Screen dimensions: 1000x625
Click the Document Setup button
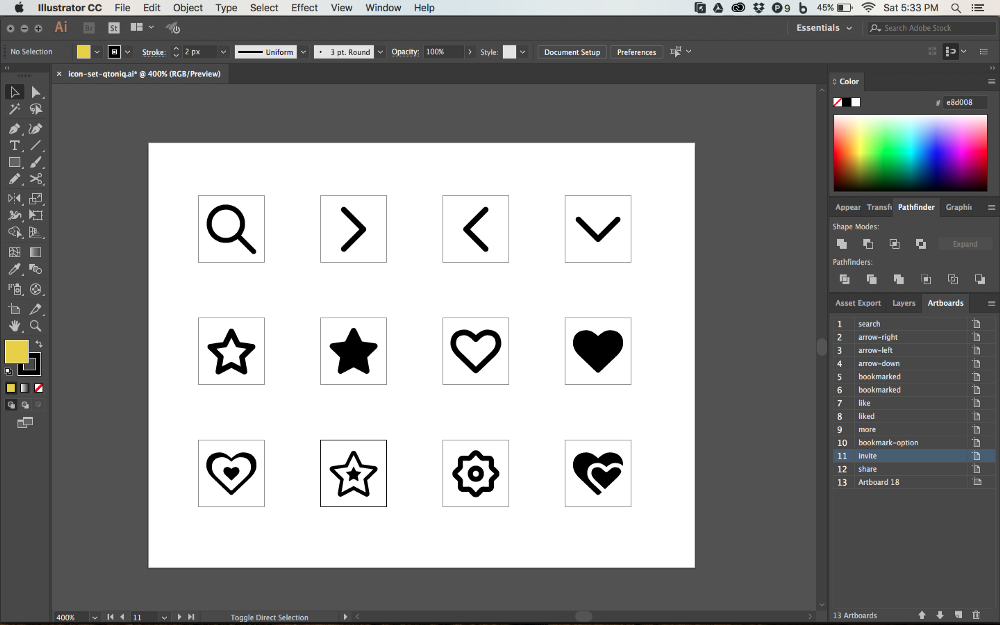(x=572, y=52)
